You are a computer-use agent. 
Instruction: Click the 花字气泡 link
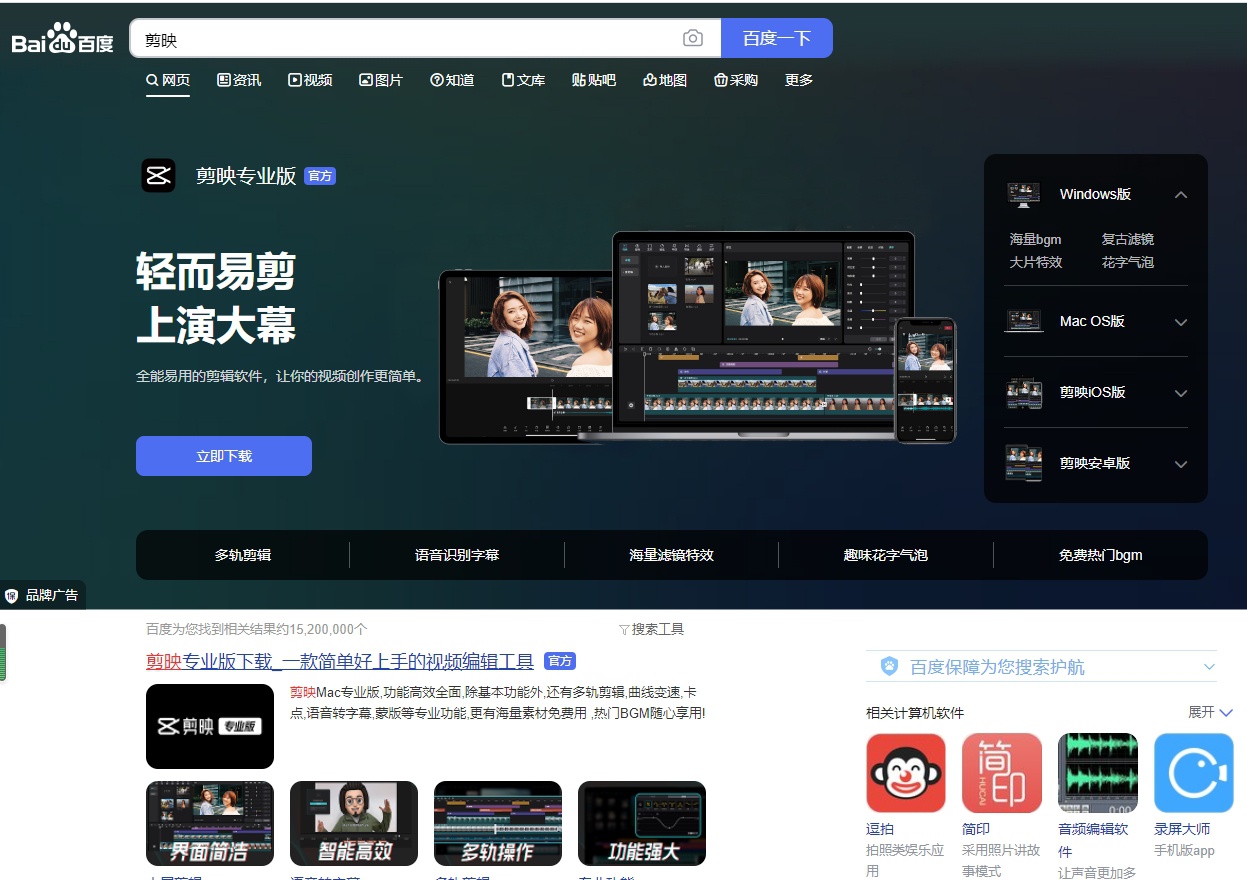[1128, 262]
